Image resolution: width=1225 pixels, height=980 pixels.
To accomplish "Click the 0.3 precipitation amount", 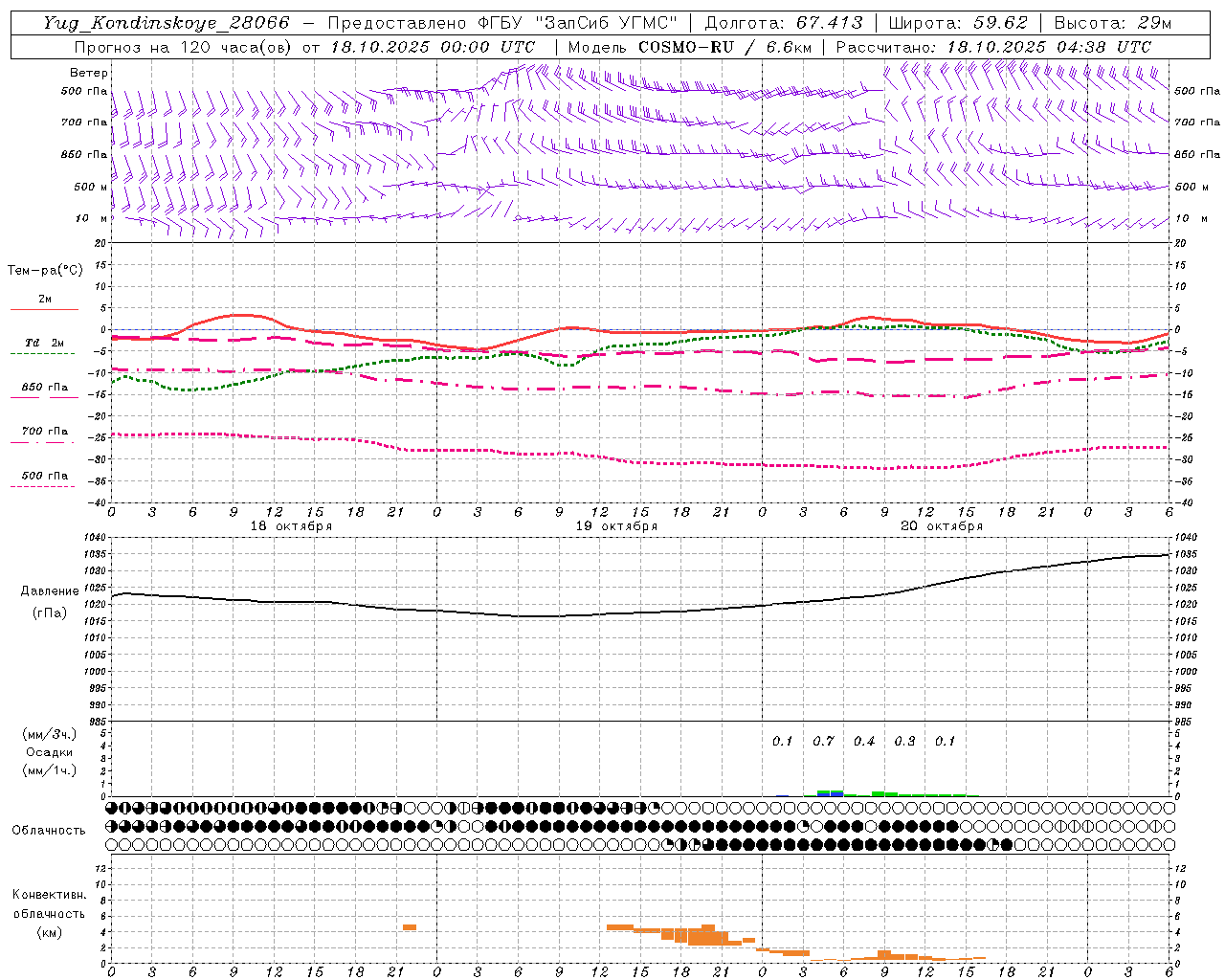I will (904, 742).
